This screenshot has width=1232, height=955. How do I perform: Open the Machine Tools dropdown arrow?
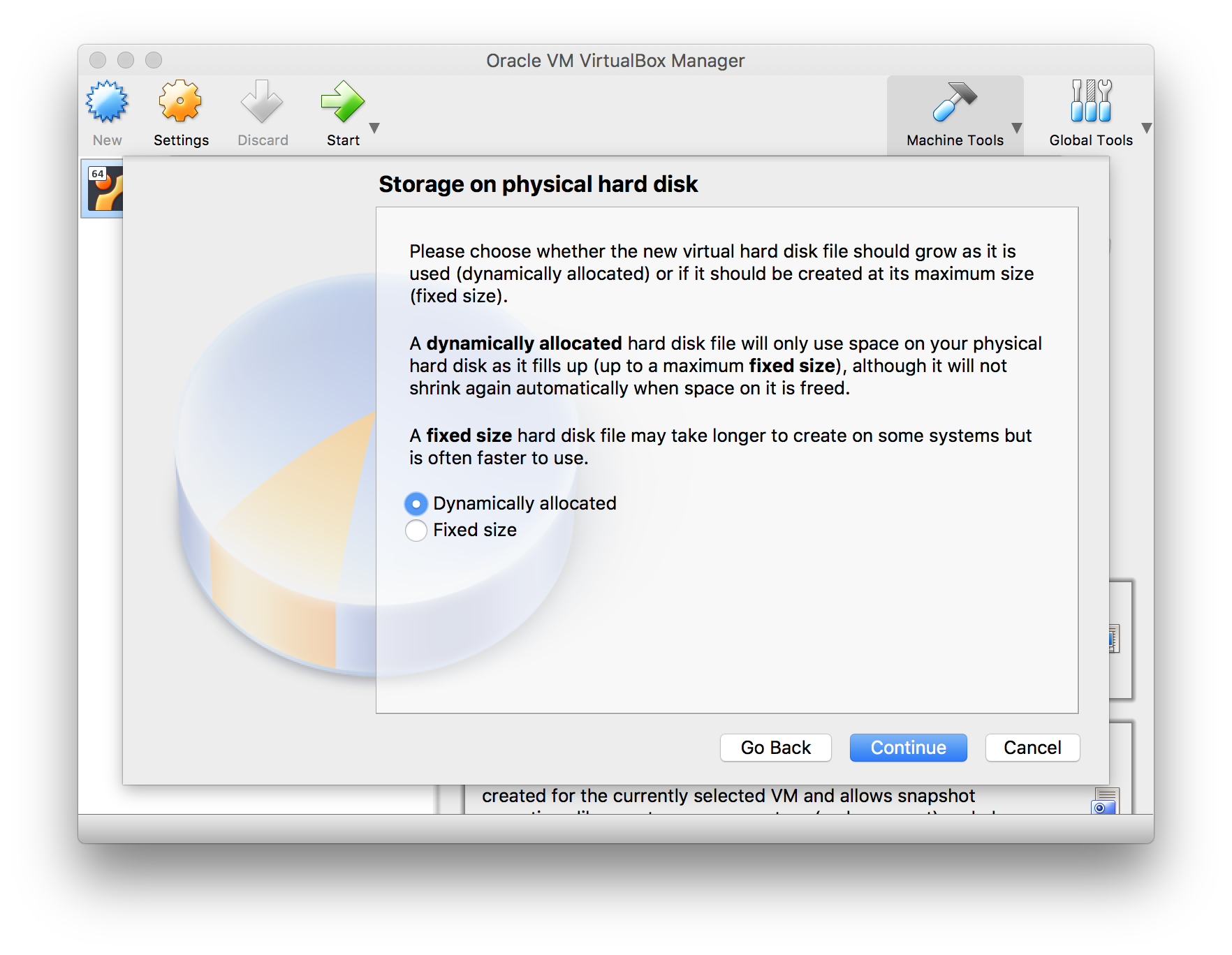(x=1017, y=128)
